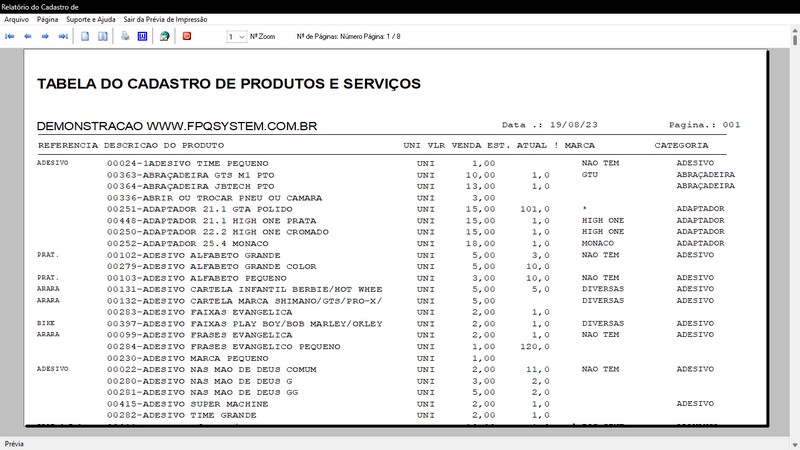Open Suporte e Ajuda menu
This screenshot has width=800, height=450.
pos(90,19)
